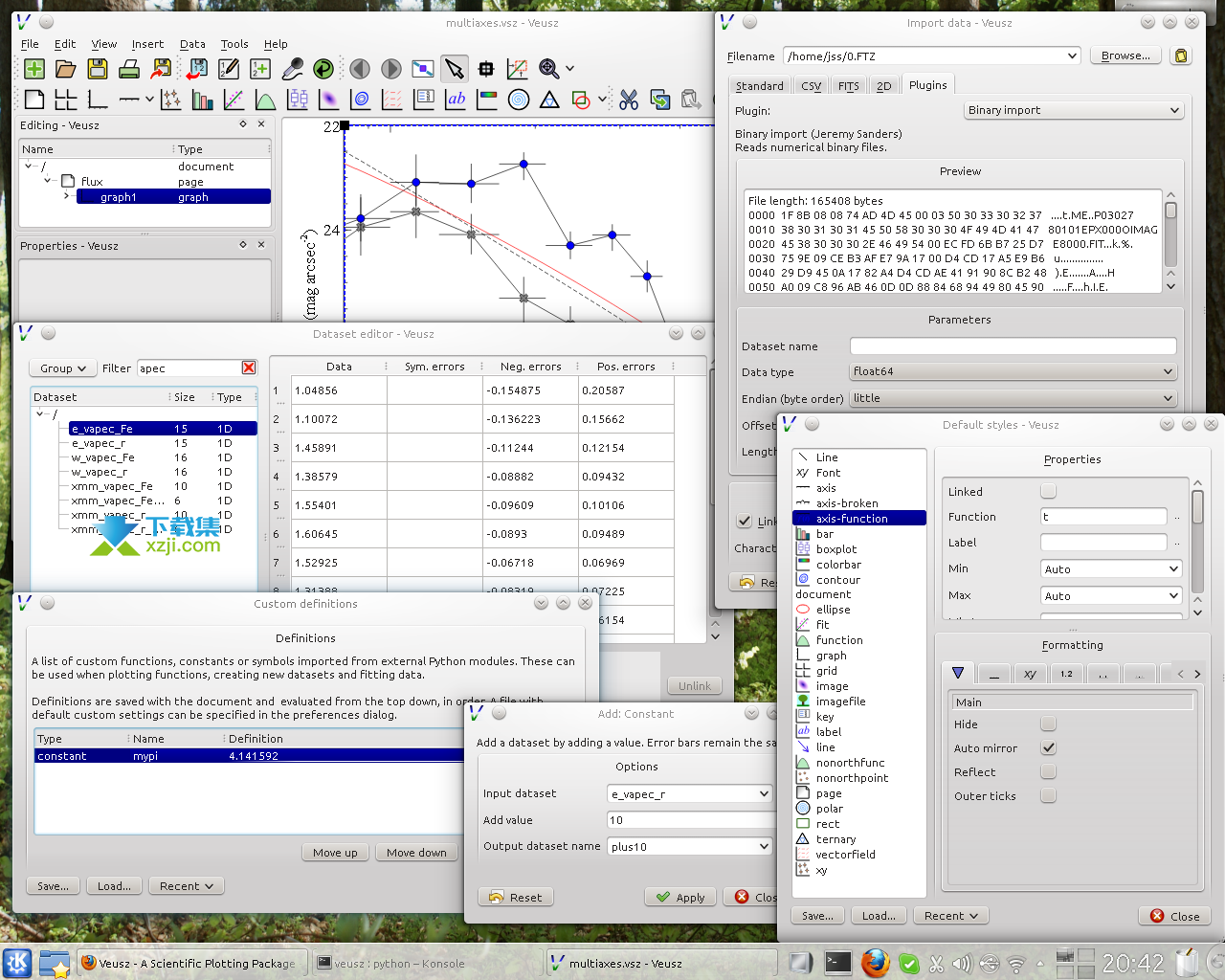Click the Move up button
The height and width of the screenshot is (980, 1225).
pos(335,852)
